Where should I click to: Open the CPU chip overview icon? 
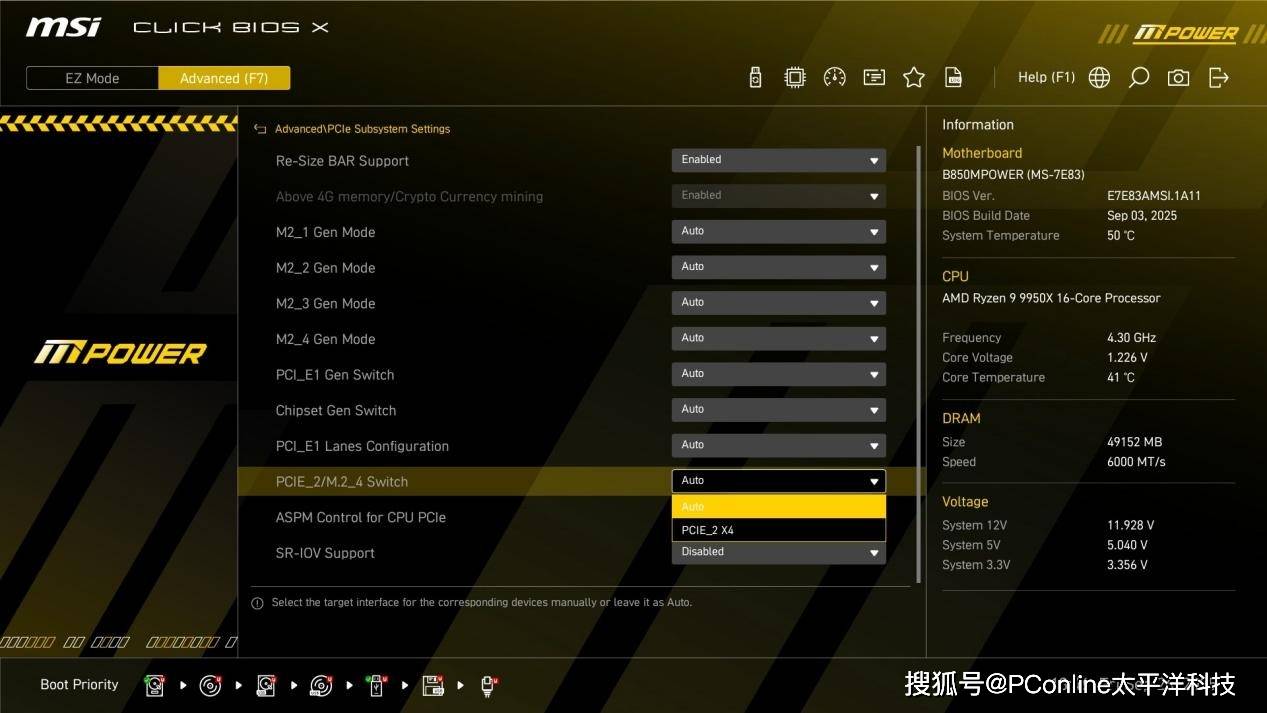tap(794, 77)
